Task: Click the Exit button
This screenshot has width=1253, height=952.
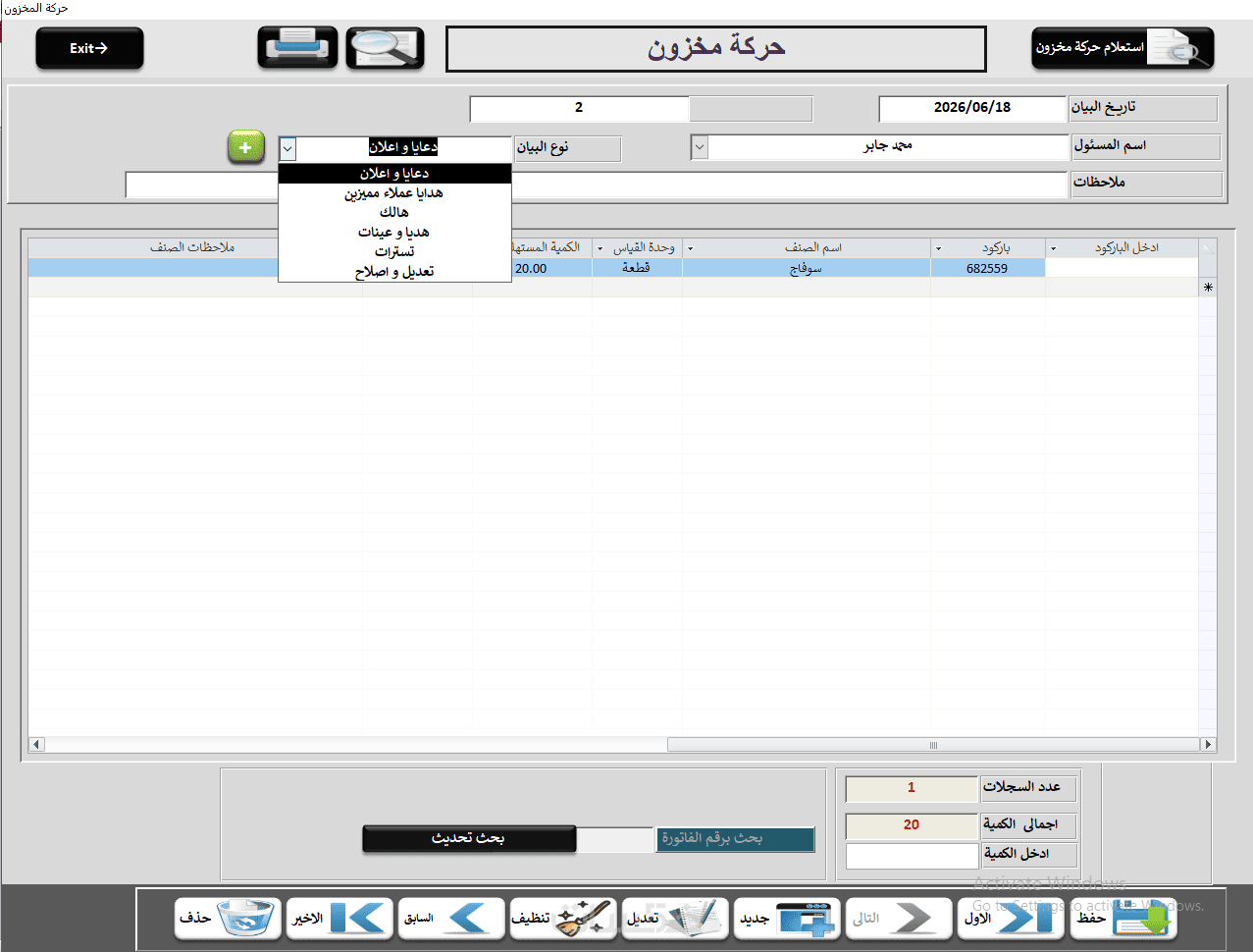Action: [89, 48]
